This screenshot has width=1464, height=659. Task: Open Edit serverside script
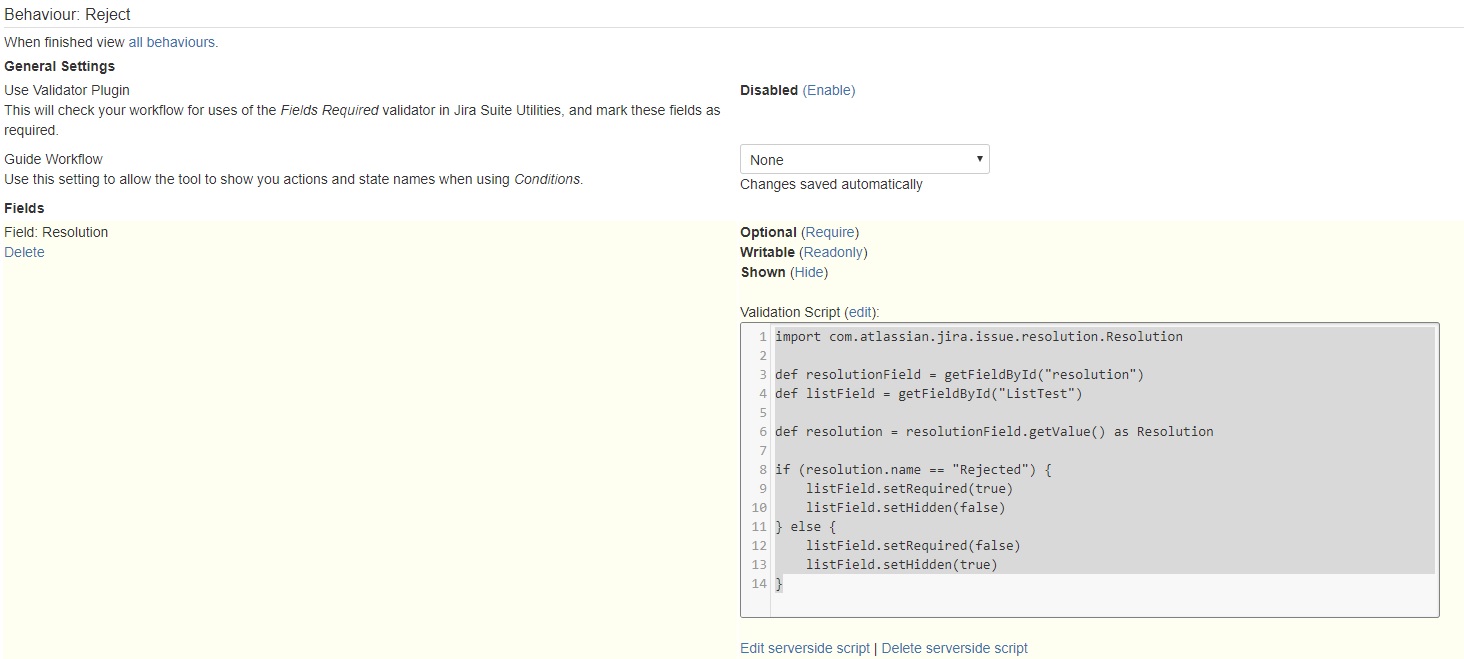(805, 648)
